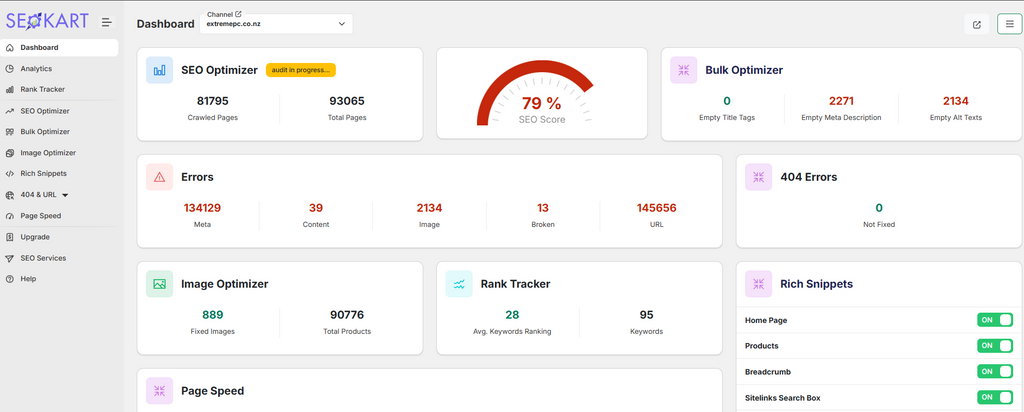
Task: Collapse sidebar using icon beside SEOKART logo
Action: coord(107,22)
